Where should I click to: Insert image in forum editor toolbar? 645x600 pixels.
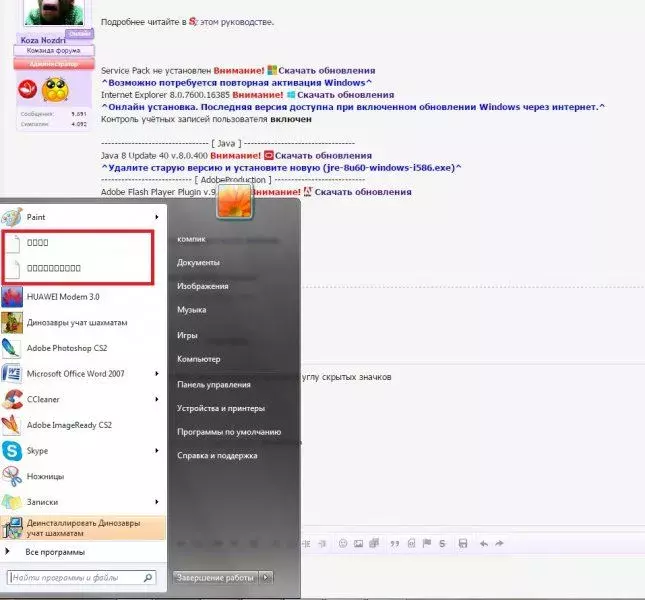tap(359, 544)
